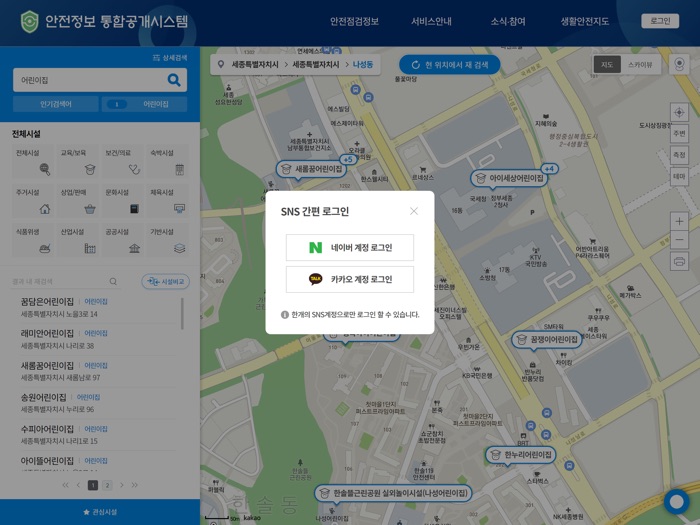This screenshot has width=700, height=525.
Task: Click search-within-results magnifier icon
Action: (x=113, y=282)
